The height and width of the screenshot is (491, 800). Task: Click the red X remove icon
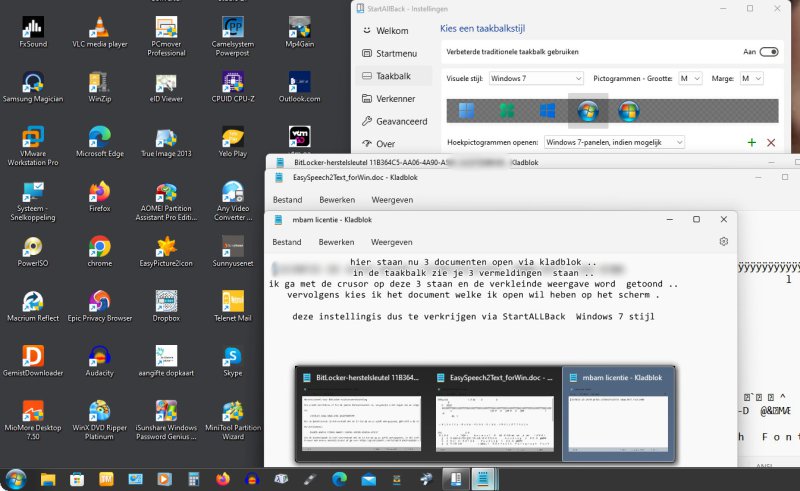tap(771, 143)
